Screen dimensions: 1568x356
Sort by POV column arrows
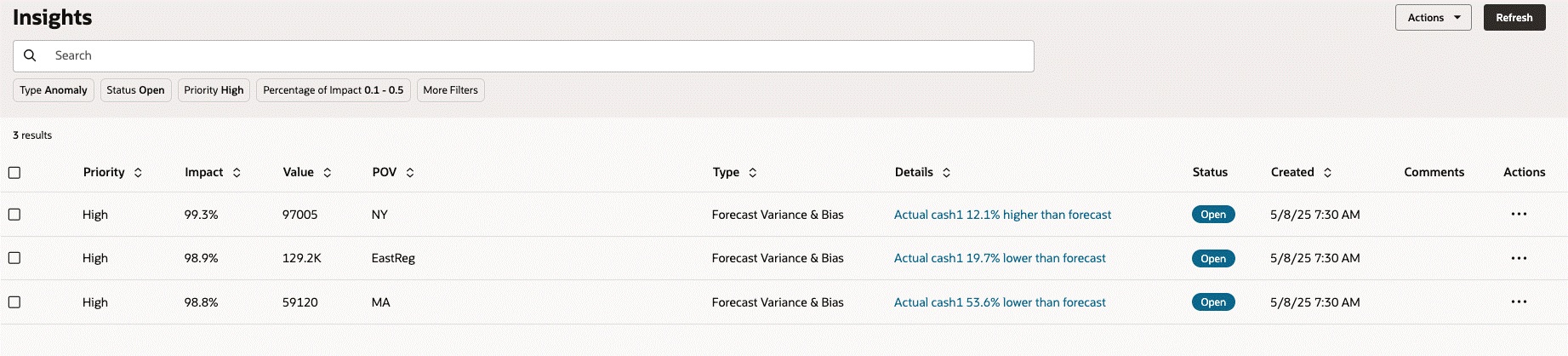point(410,173)
